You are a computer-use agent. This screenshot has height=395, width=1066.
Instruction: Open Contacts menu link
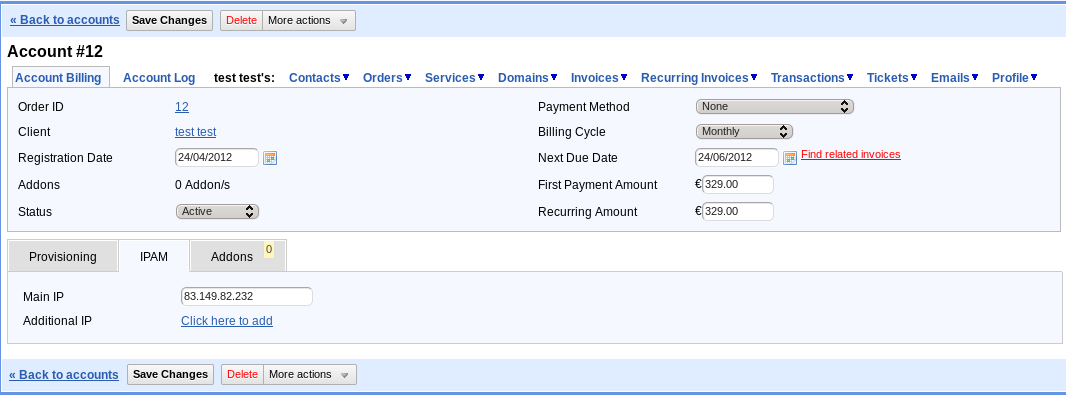[314, 78]
